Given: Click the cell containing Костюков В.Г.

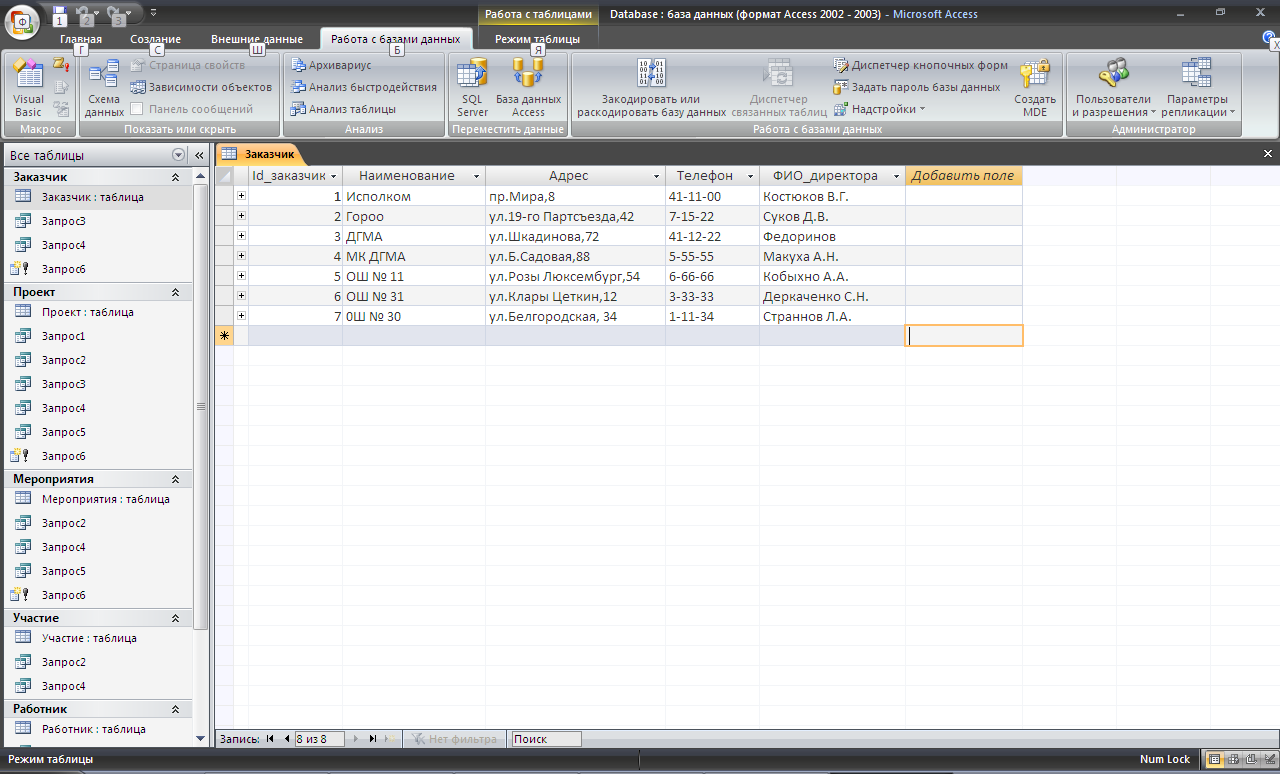Looking at the screenshot, I should coord(832,196).
